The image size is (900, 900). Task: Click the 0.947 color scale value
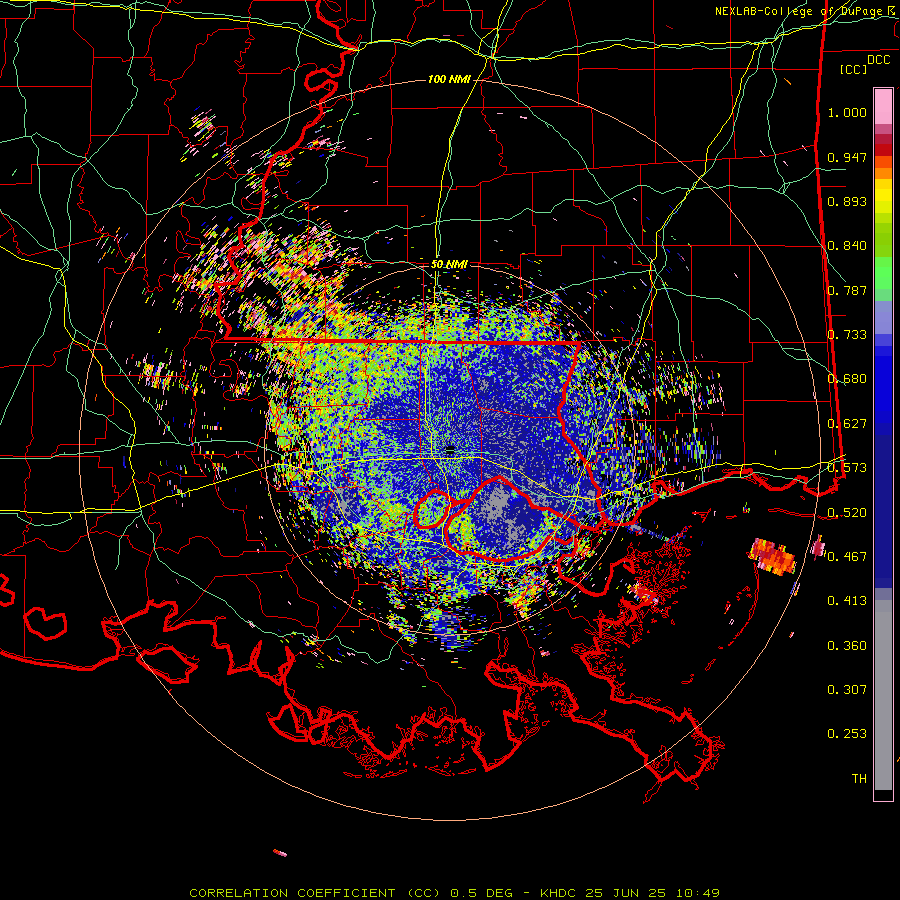847,157
